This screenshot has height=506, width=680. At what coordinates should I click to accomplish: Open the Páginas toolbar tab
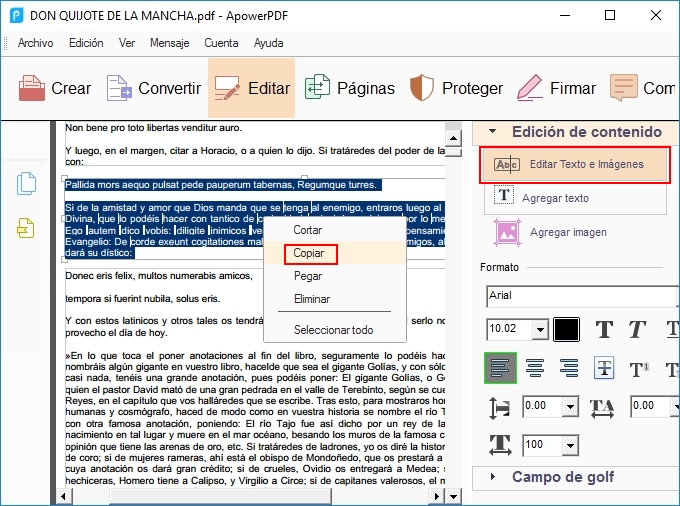[350, 88]
